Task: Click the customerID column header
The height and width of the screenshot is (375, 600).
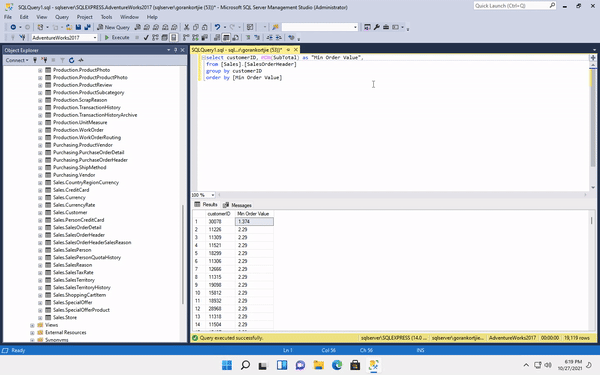Action: click(219, 214)
